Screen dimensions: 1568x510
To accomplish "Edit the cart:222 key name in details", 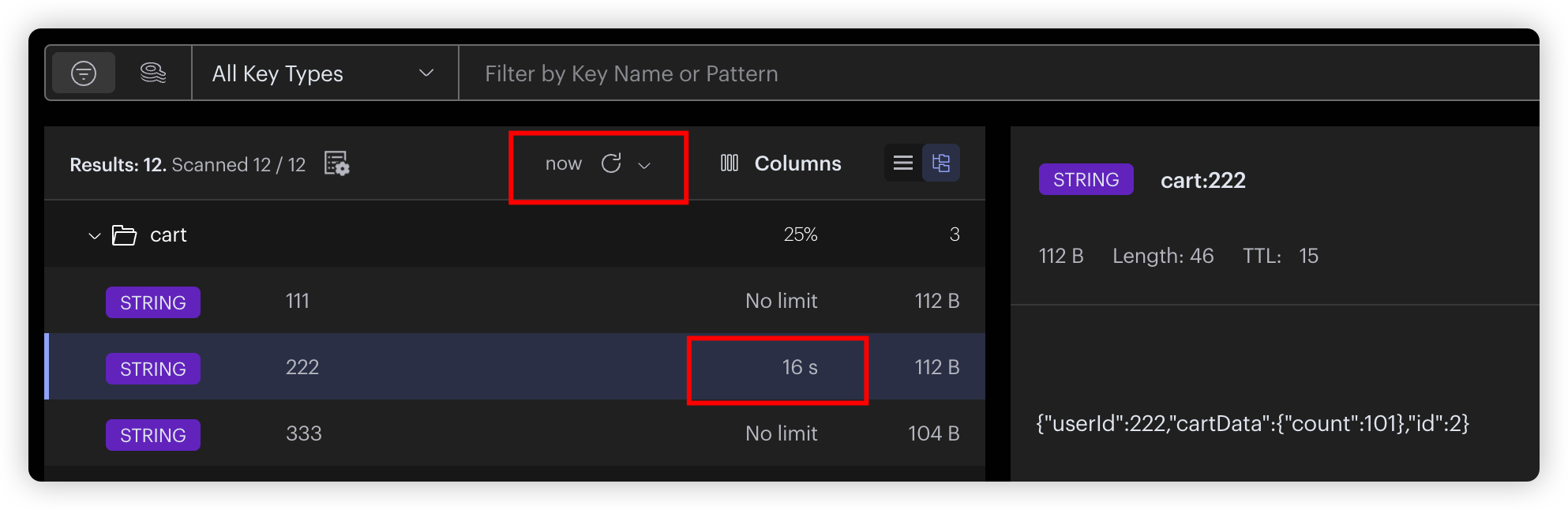I will [x=1202, y=181].
